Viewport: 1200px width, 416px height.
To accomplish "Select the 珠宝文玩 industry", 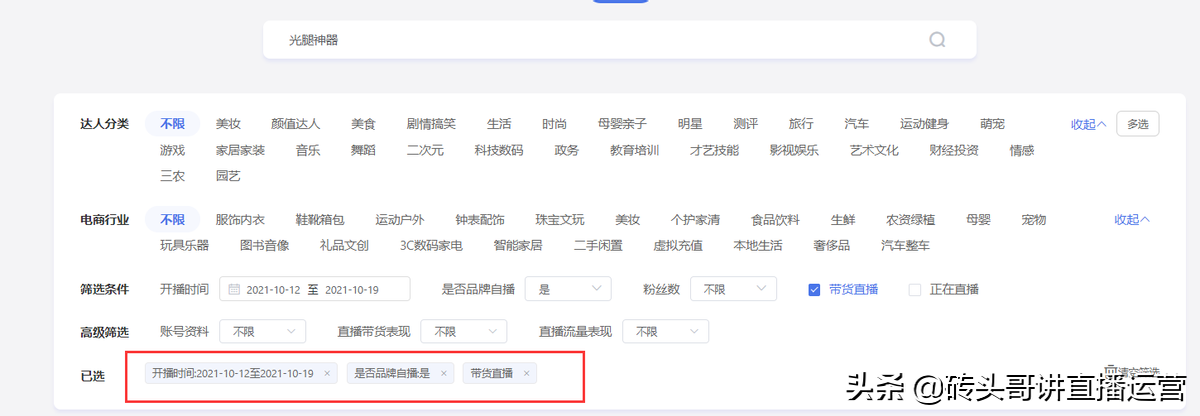I will click(x=560, y=220).
